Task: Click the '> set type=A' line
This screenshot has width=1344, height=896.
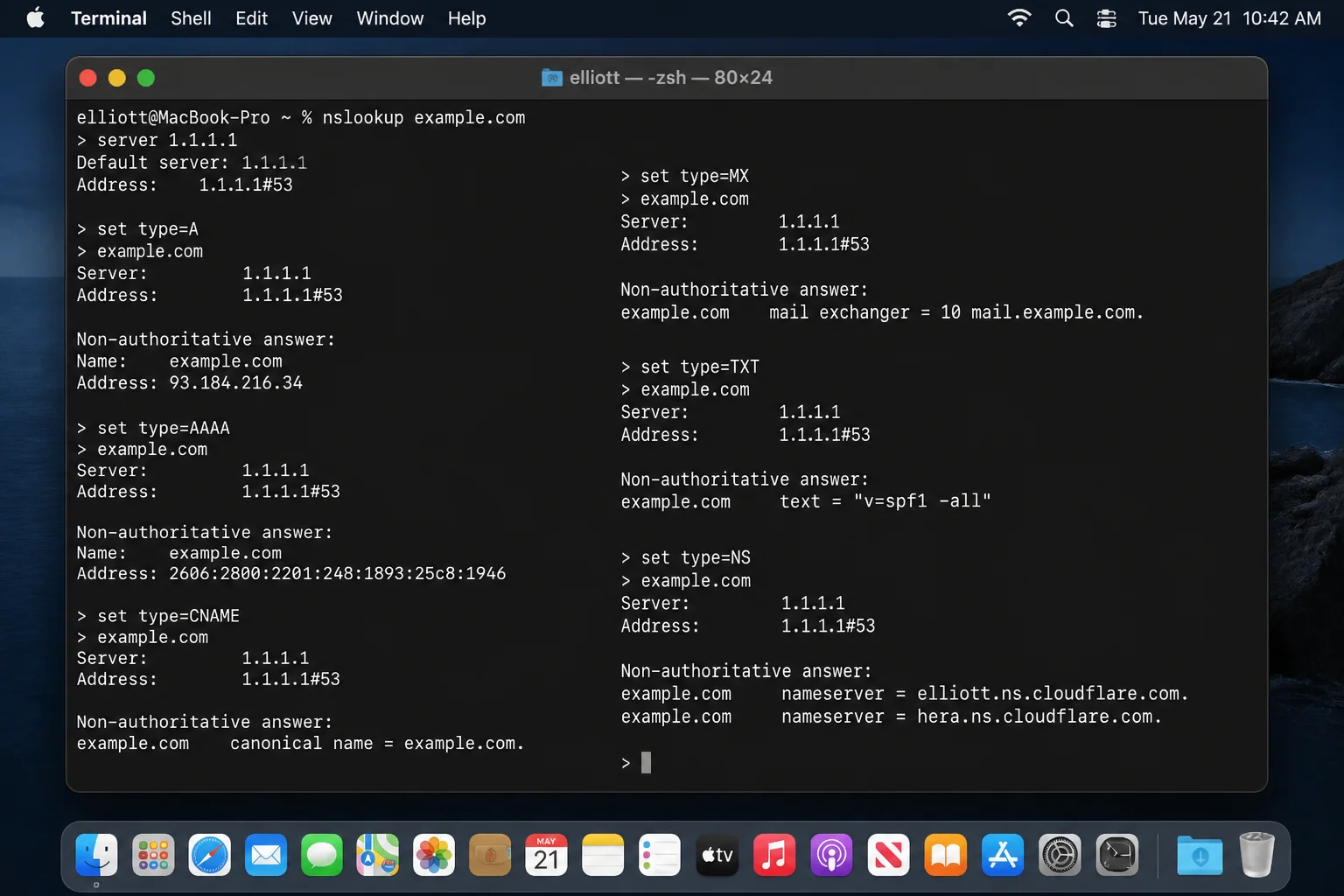Action: 137,229
